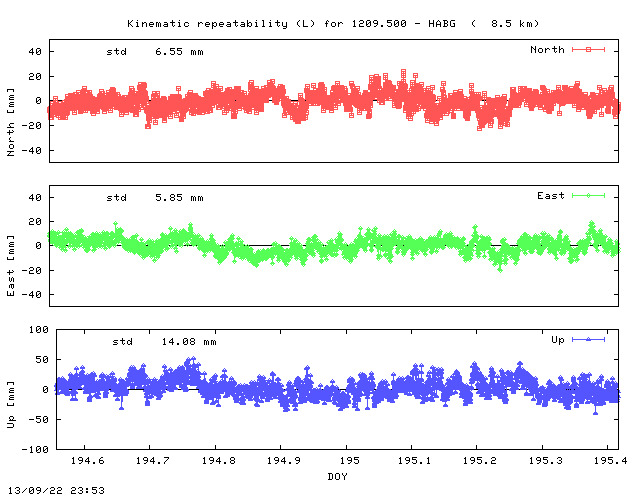Click the "100" tick label on Up axis
640x496 pixels.
click(39, 329)
